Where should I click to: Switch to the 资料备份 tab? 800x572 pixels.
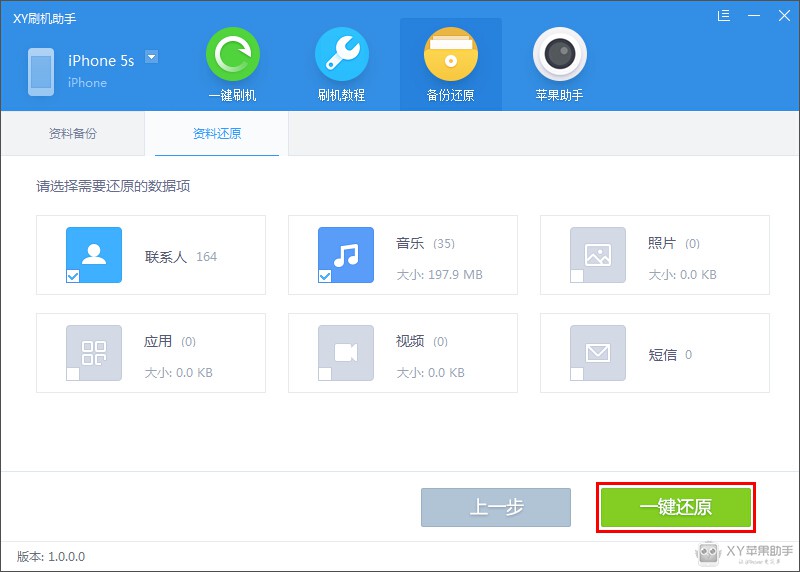[73, 134]
